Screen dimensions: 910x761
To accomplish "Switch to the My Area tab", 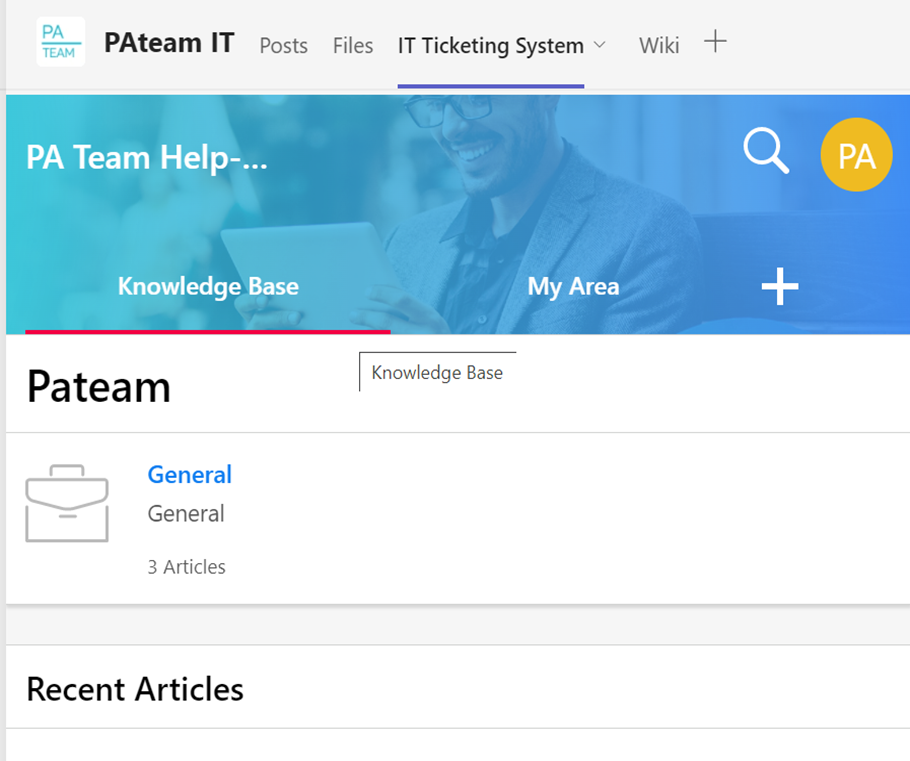I will pyautogui.click(x=573, y=287).
